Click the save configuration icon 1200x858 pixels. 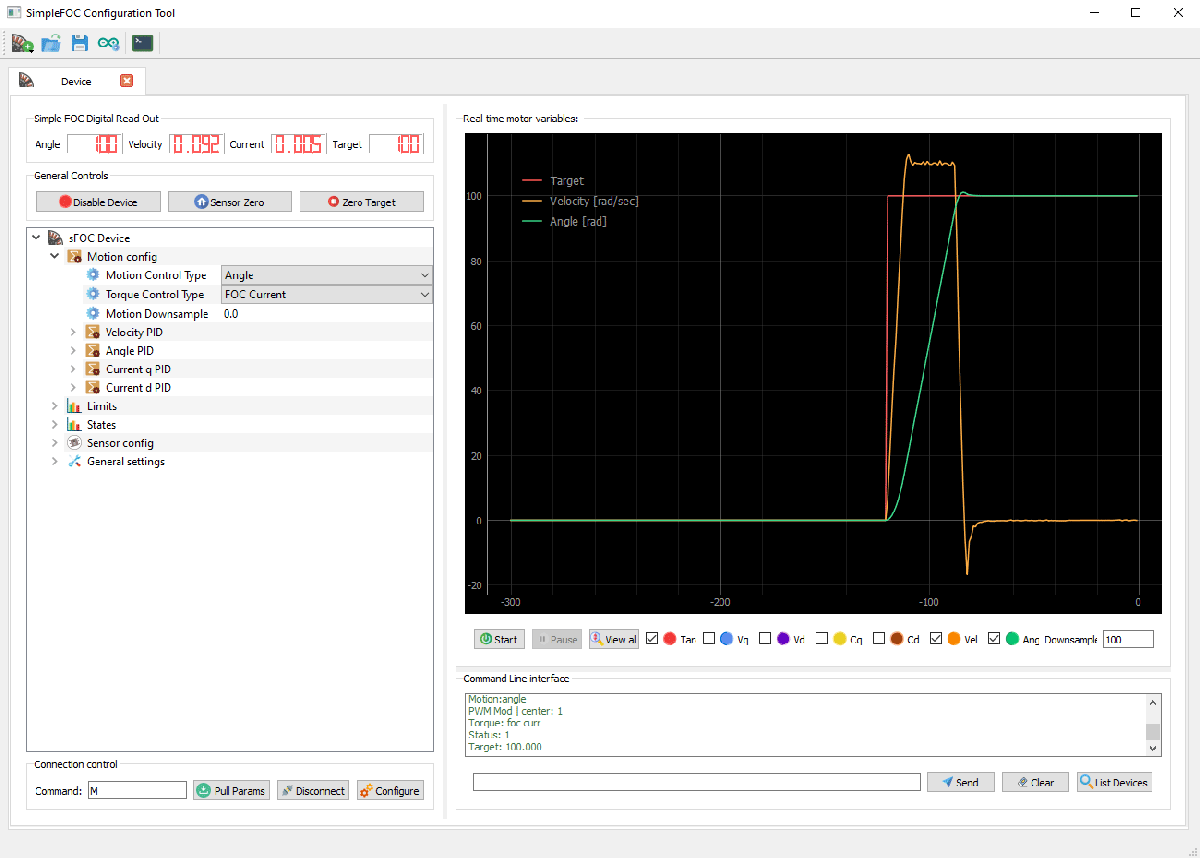pos(80,43)
